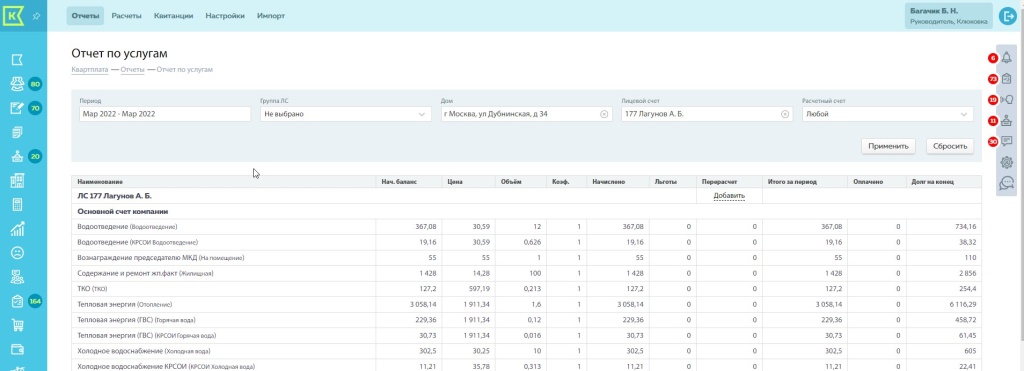The height and width of the screenshot is (371, 1024).
Task: Open the Импорт top menu
Action: tap(271, 16)
